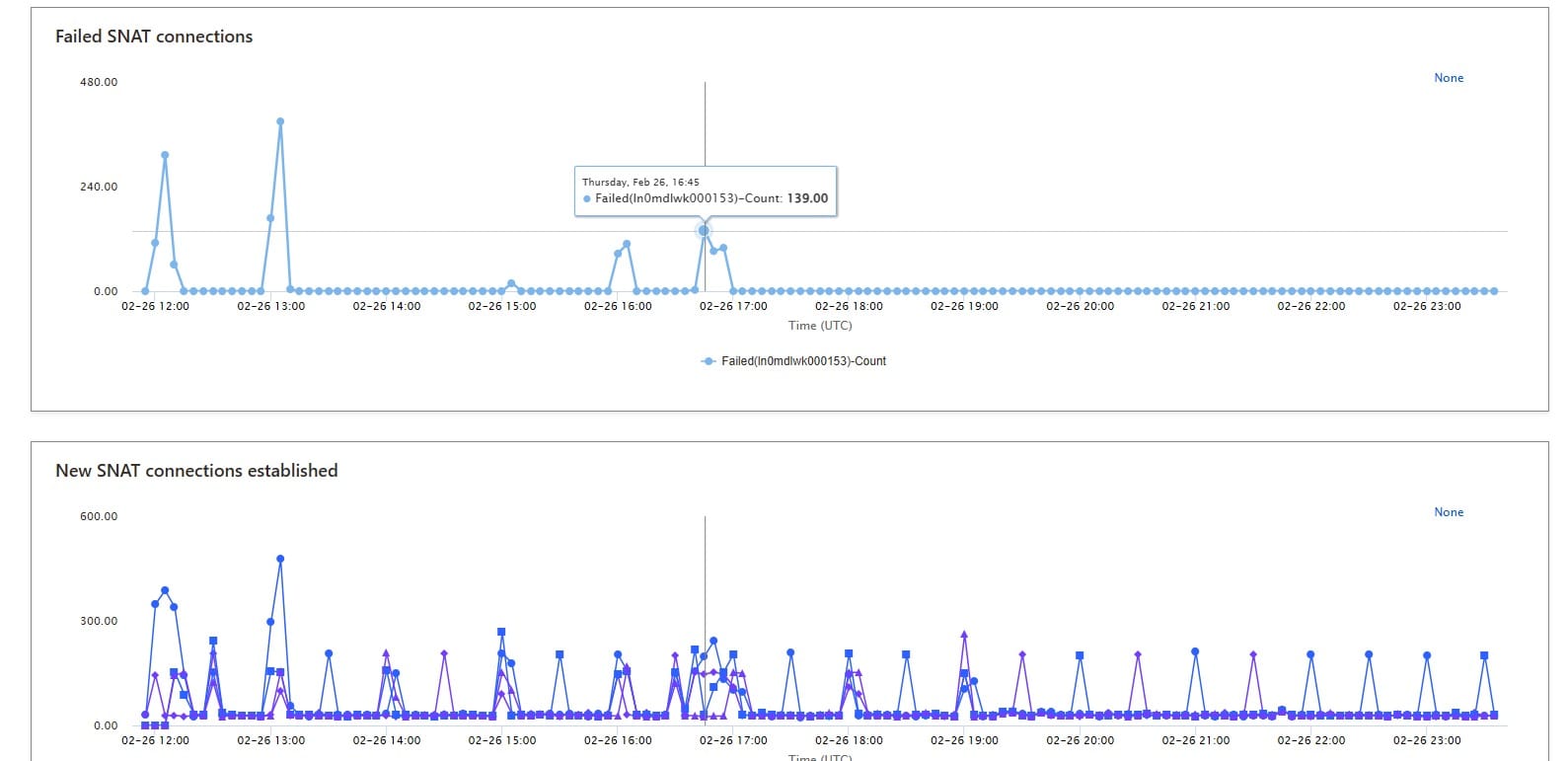Click the New SNAT connections established title
The height and width of the screenshot is (761, 1568).
[x=196, y=471]
